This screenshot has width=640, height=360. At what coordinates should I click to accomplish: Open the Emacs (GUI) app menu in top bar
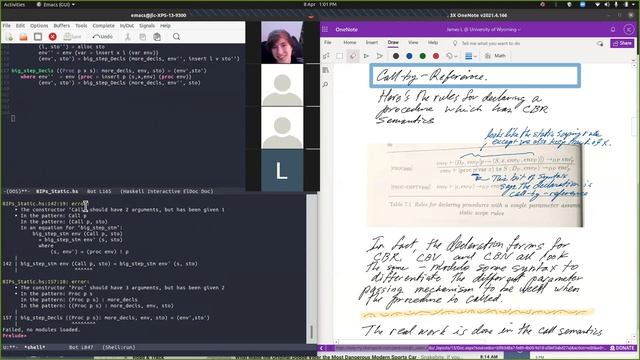coord(56,4)
